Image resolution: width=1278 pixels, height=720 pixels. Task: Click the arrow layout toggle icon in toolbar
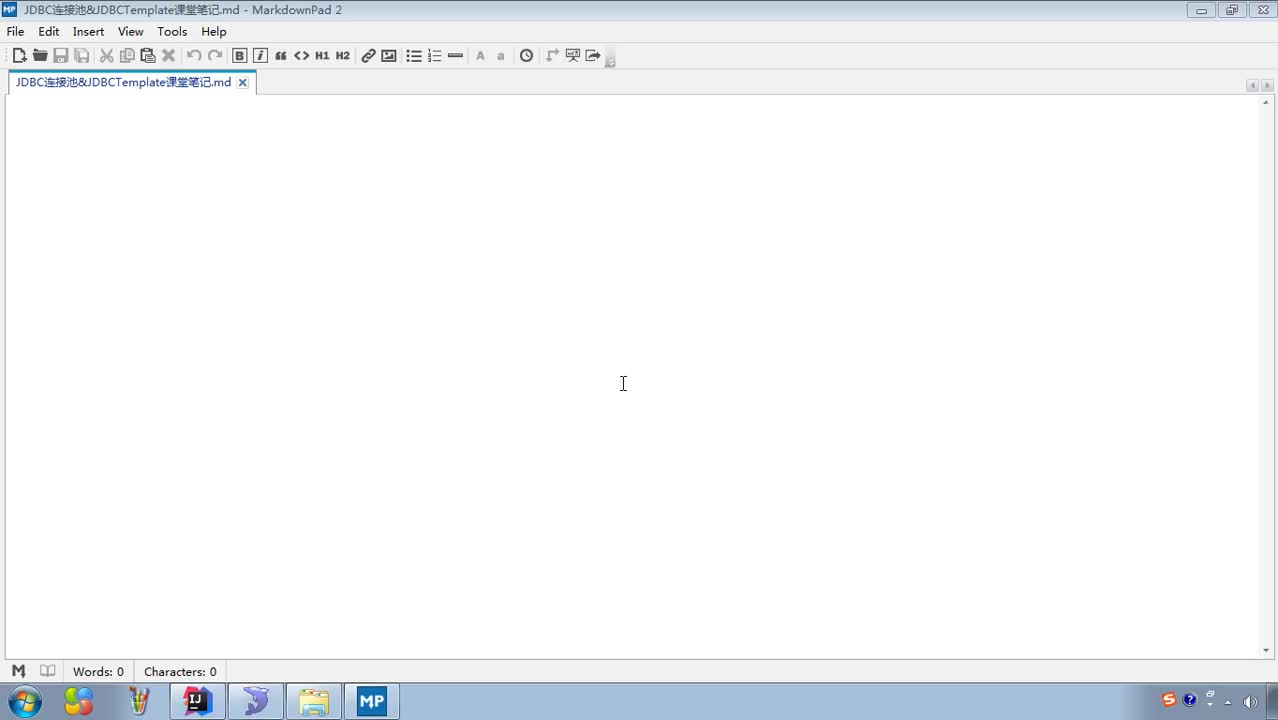click(x=552, y=56)
